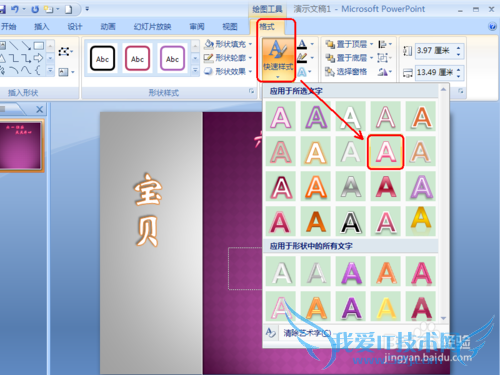
Task: Choose the black outlined A WordArt style
Action: [351, 221]
